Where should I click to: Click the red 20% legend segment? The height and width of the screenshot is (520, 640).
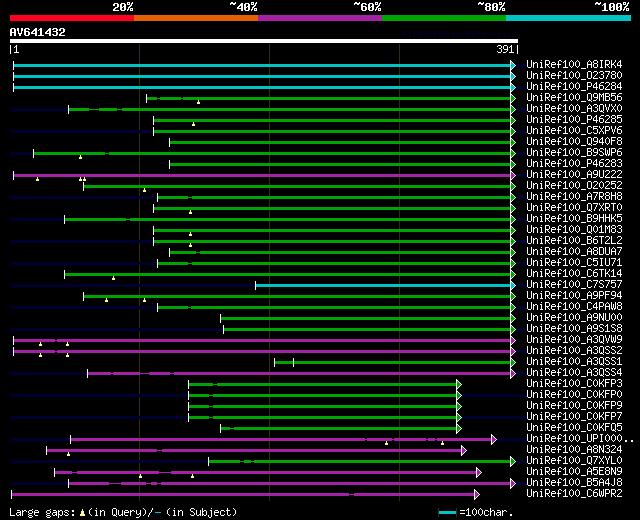pos(72,18)
